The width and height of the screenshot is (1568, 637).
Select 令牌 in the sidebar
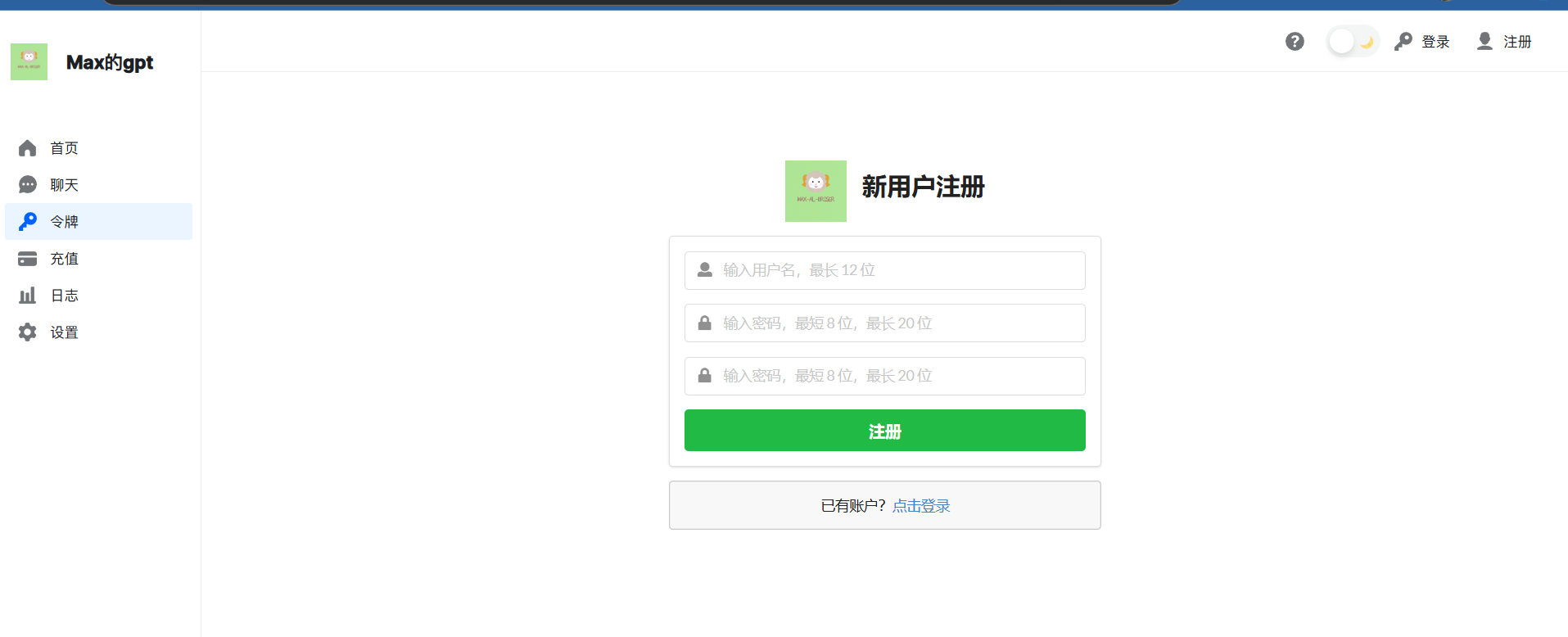pyautogui.click(x=98, y=222)
